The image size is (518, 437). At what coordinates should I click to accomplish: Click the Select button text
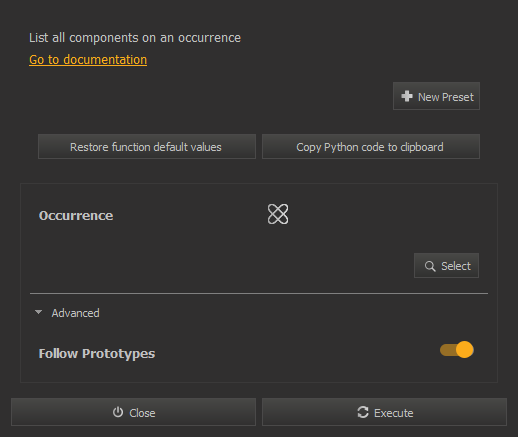coord(456,266)
